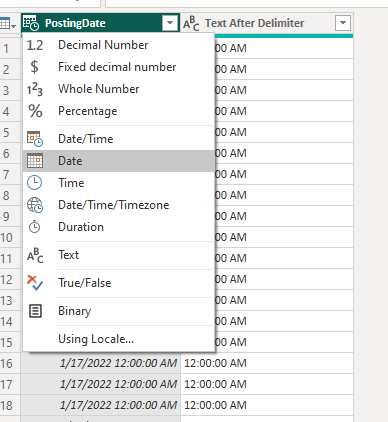The width and height of the screenshot is (388, 422).
Task: Click the calendar Date icon
Action: tap(35, 161)
